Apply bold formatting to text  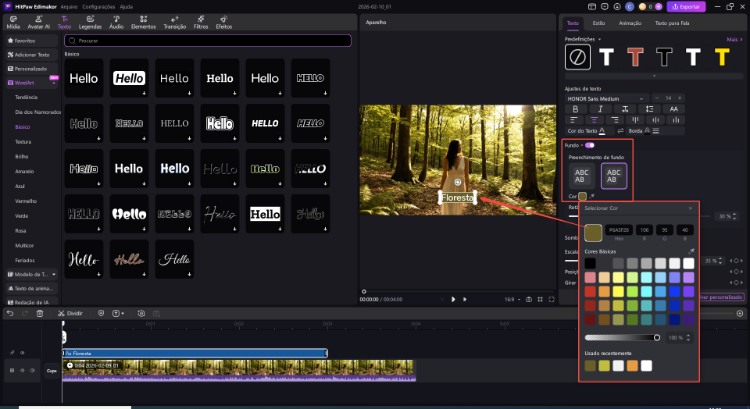575,108
